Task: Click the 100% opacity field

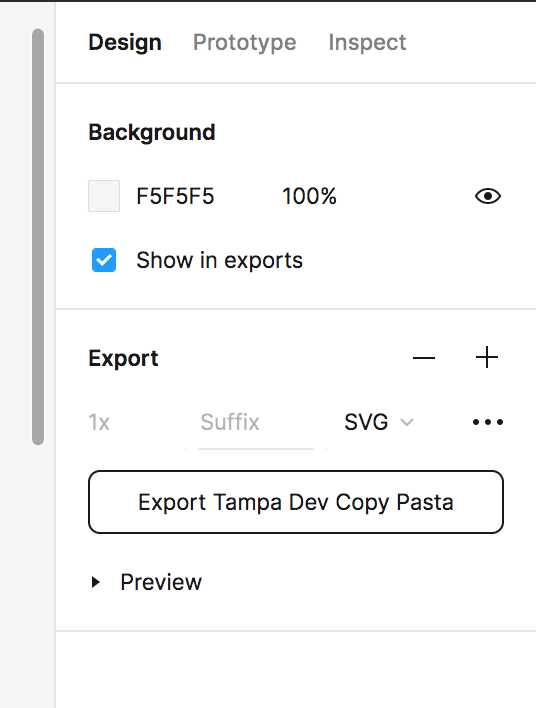Action: point(309,196)
